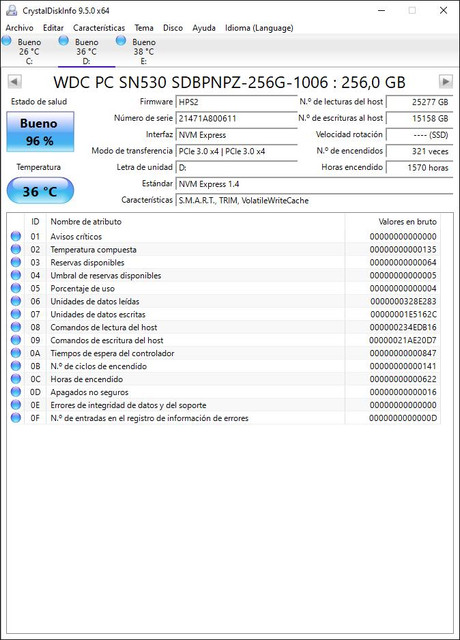Click status orb for attribute 0C Horas de encendido

pyautogui.click(x=16, y=379)
